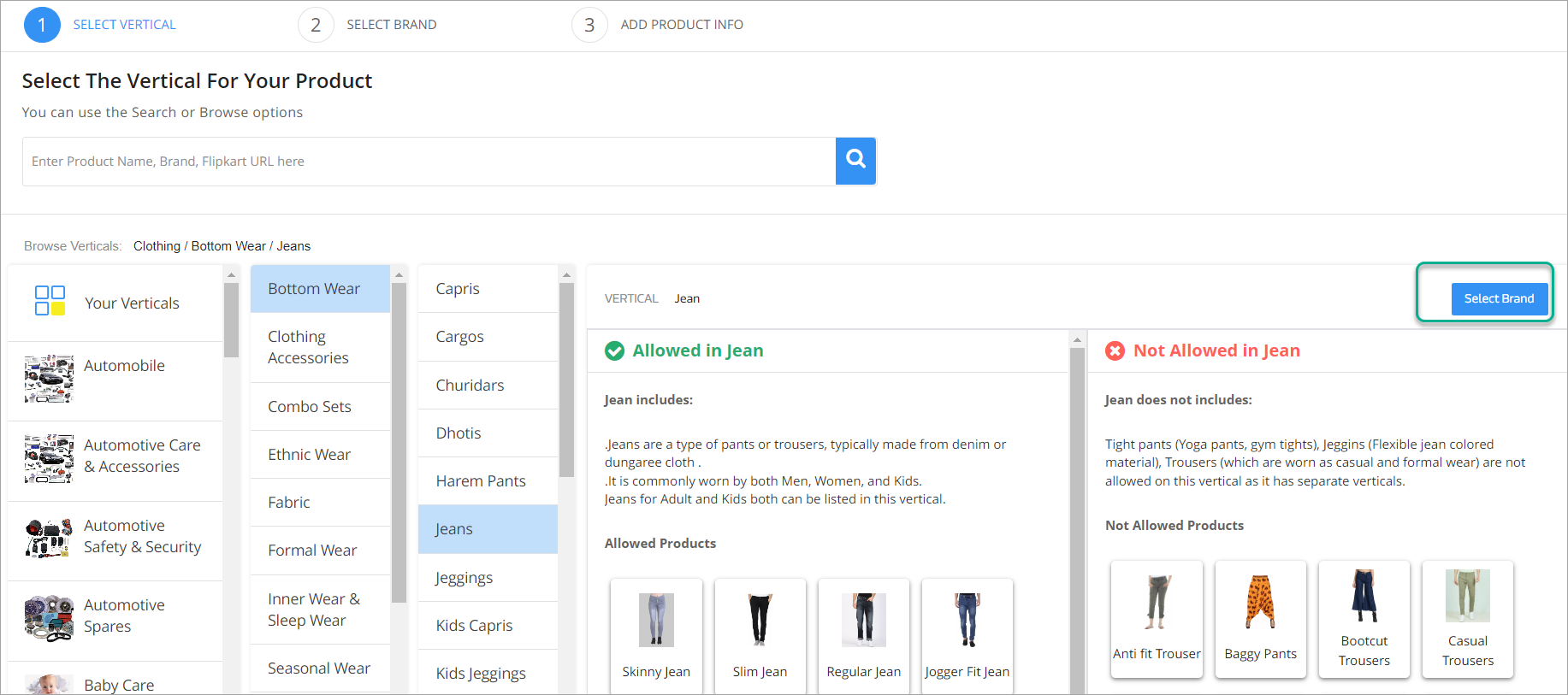Click the Select Brand button
This screenshot has width=1568, height=695.
point(1499,298)
